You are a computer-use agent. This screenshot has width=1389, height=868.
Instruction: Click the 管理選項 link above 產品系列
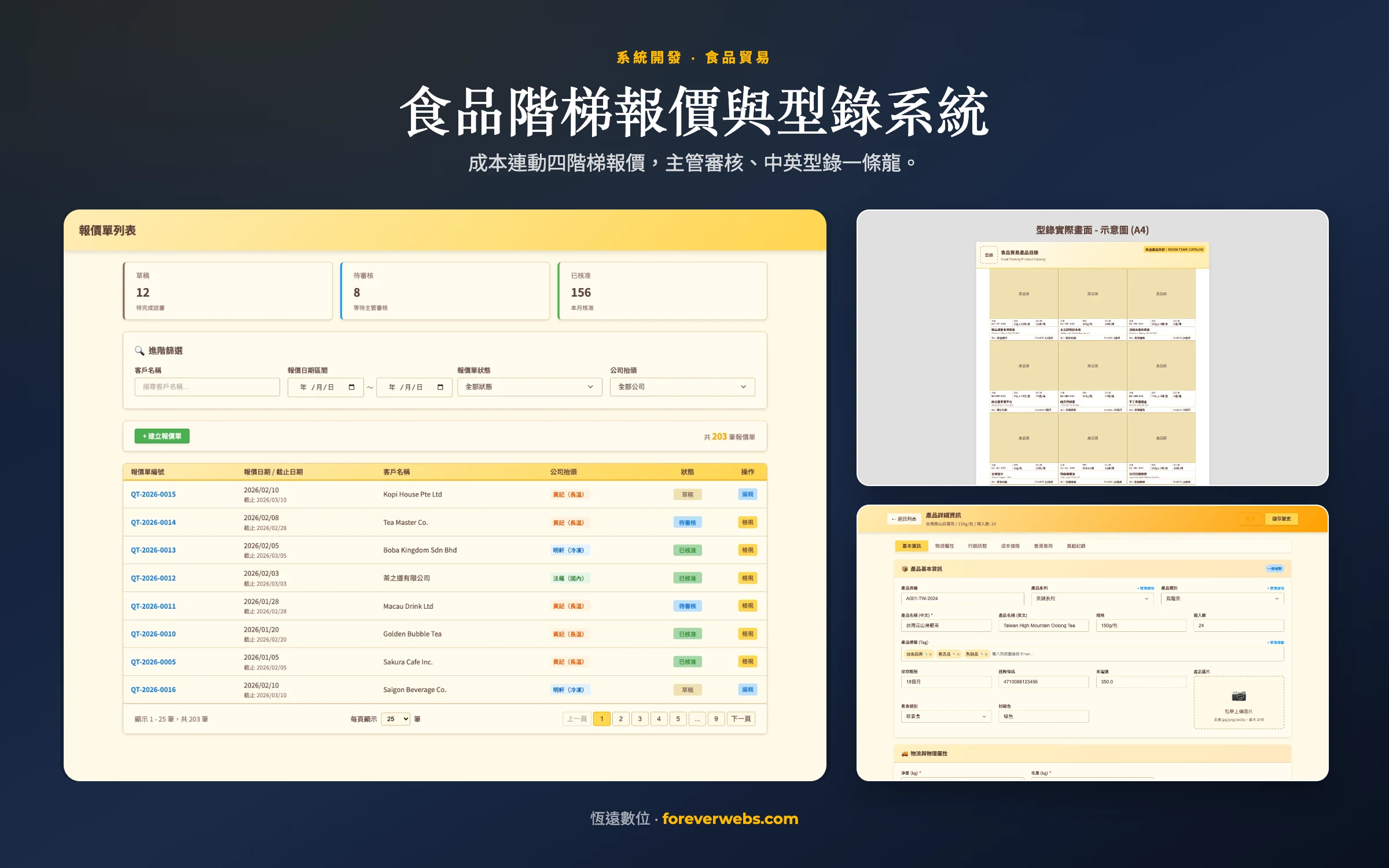tap(1145, 588)
